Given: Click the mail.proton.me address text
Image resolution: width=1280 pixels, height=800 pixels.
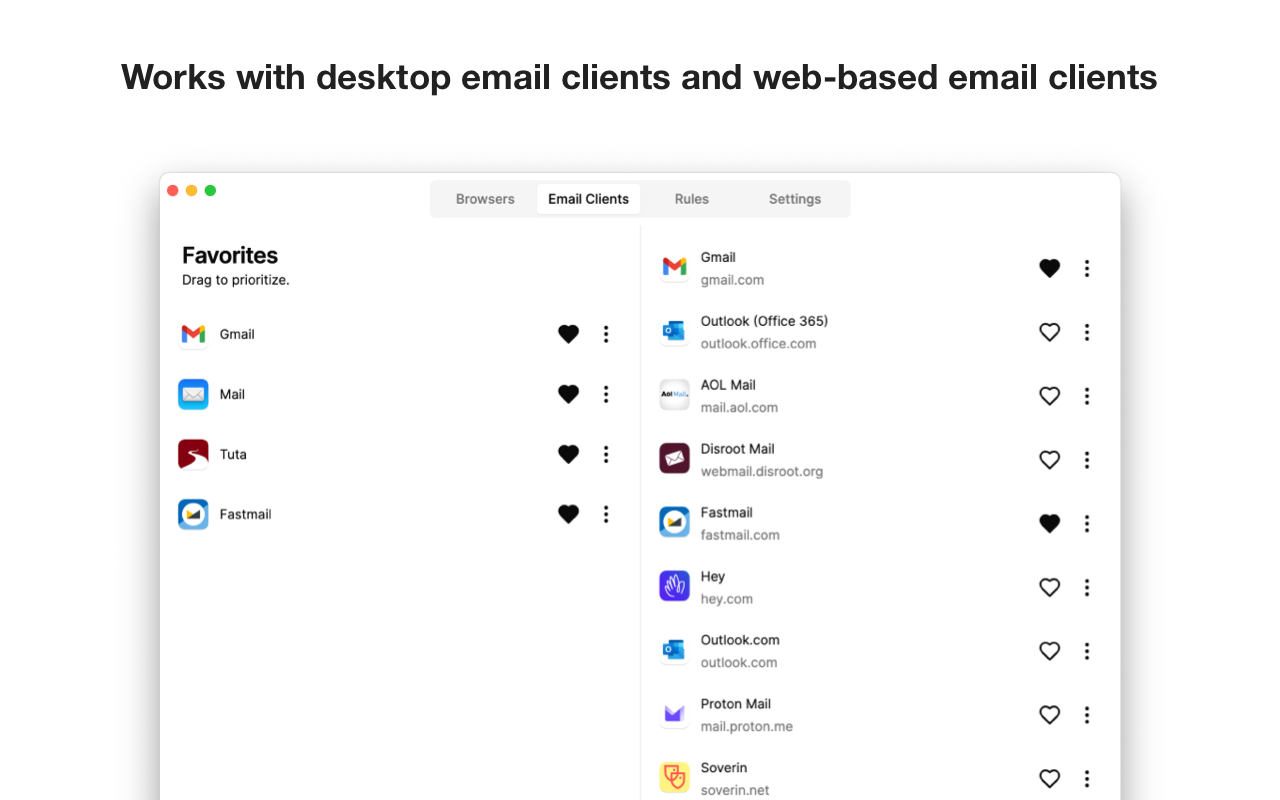Looking at the screenshot, I should point(747,727).
